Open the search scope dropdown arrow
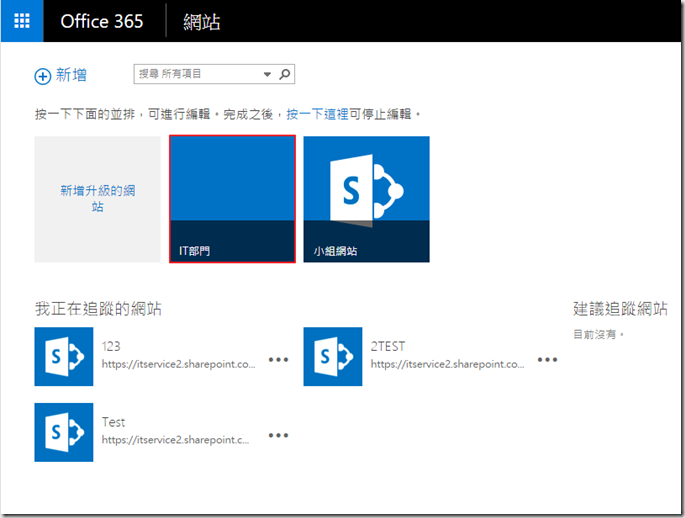This screenshot has height=518, width=685. coord(267,74)
